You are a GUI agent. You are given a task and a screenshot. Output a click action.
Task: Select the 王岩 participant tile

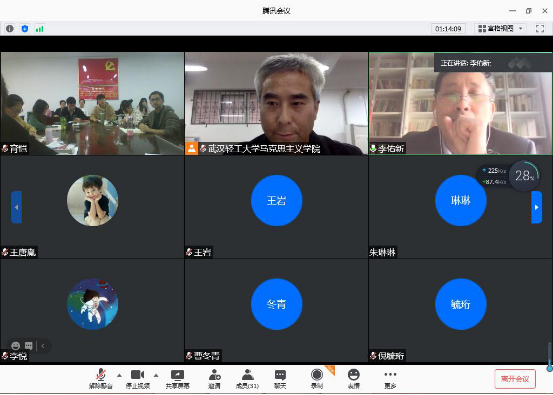(276, 207)
